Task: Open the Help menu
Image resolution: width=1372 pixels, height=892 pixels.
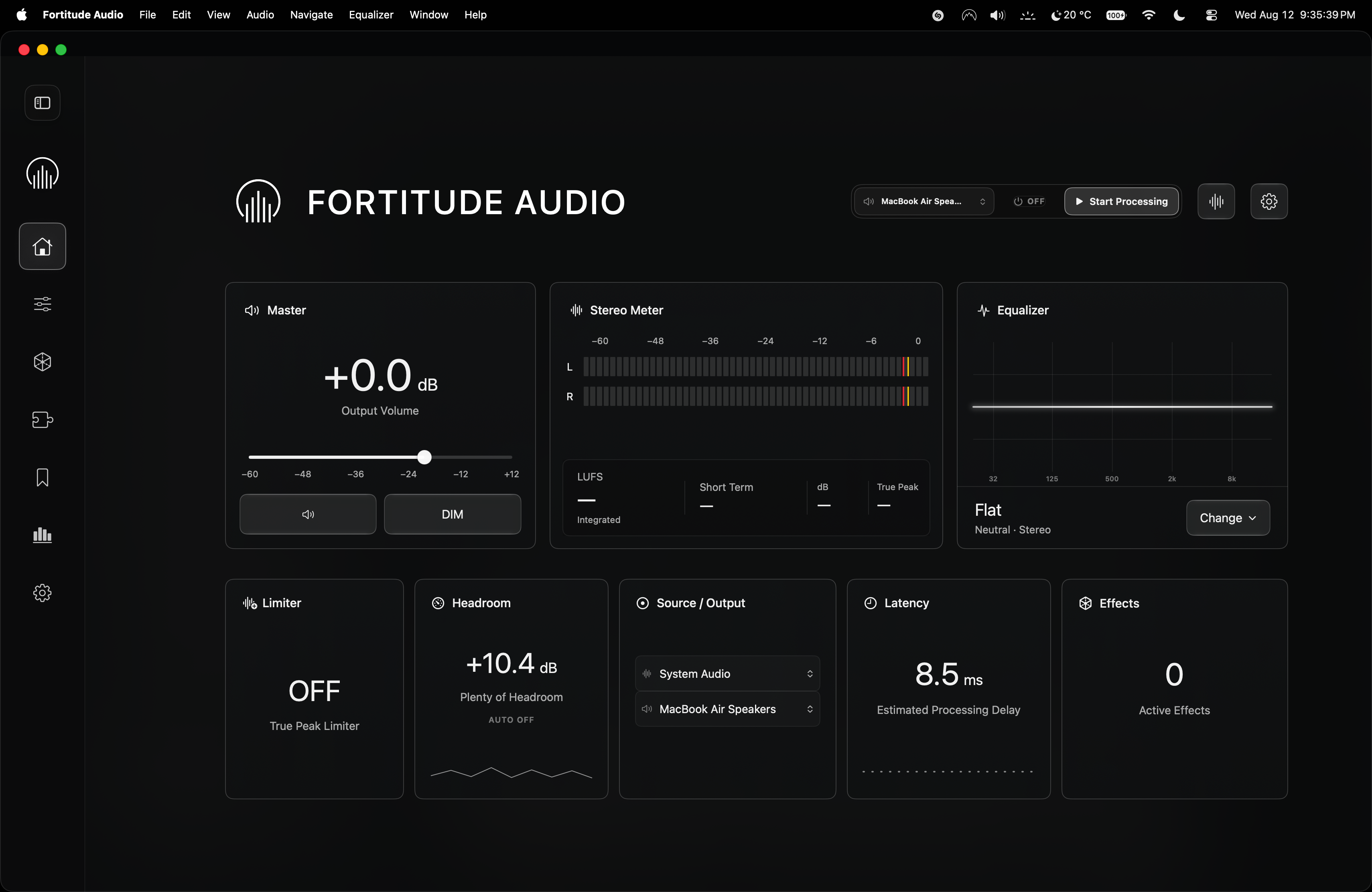Action: tap(475, 15)
